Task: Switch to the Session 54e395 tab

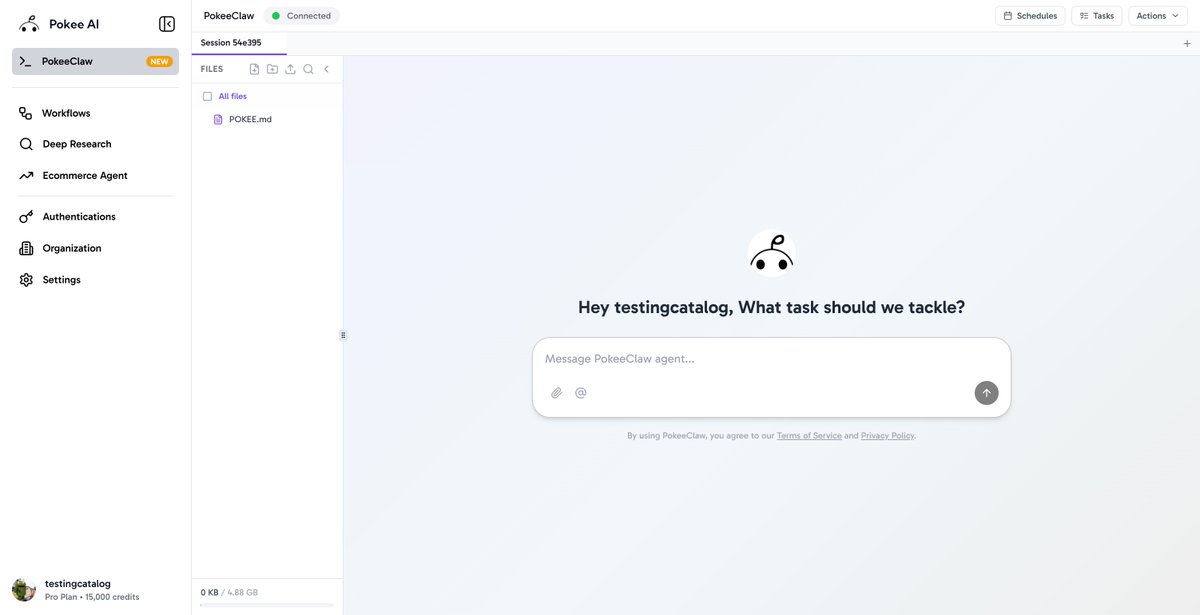Action: [231, 42]
